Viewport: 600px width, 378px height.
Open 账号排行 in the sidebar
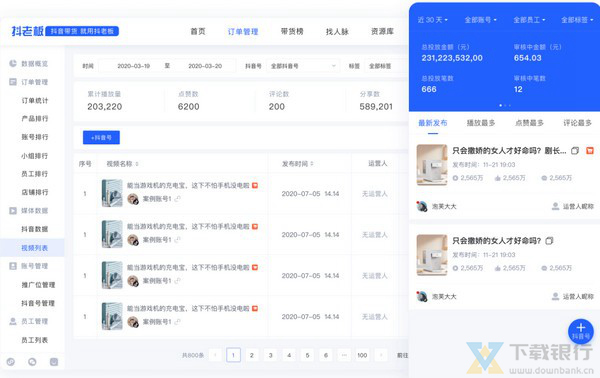pos(35,137)
